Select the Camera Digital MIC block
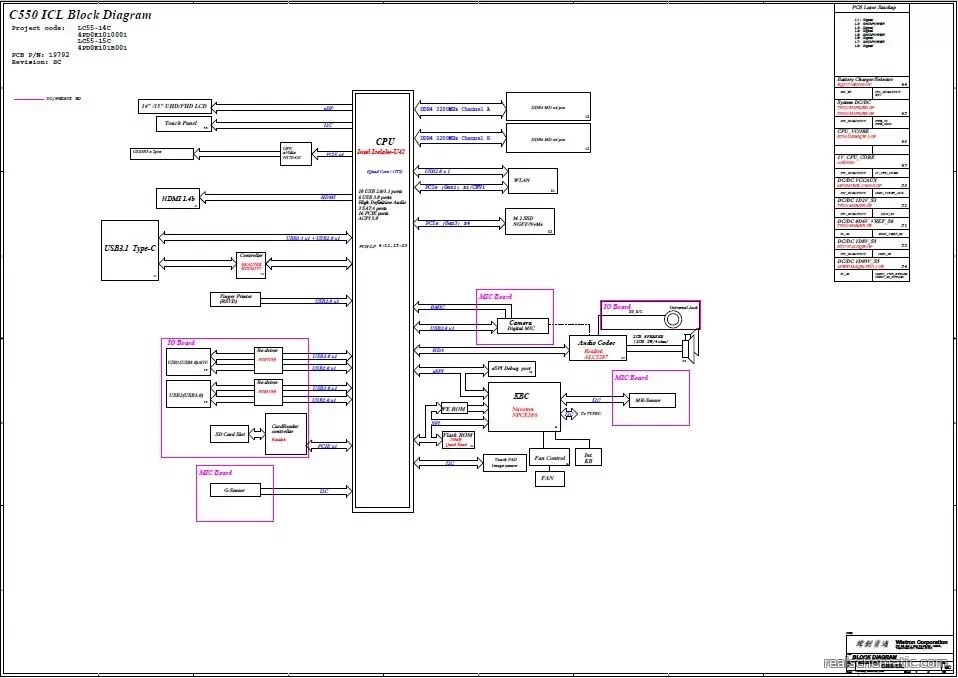Viewport: 958px width, 678px height. 521,326
